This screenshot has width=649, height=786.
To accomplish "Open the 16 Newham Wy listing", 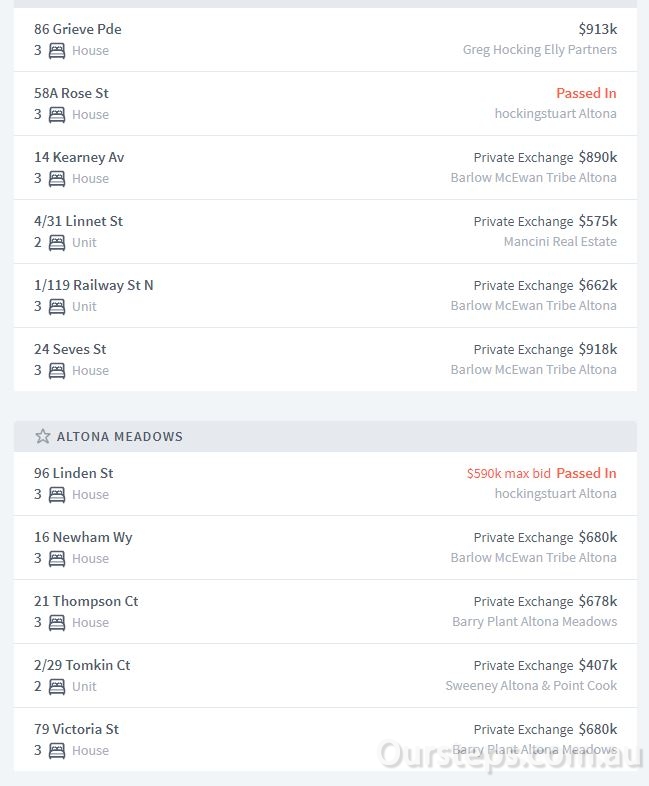I will tap(325, 547).
